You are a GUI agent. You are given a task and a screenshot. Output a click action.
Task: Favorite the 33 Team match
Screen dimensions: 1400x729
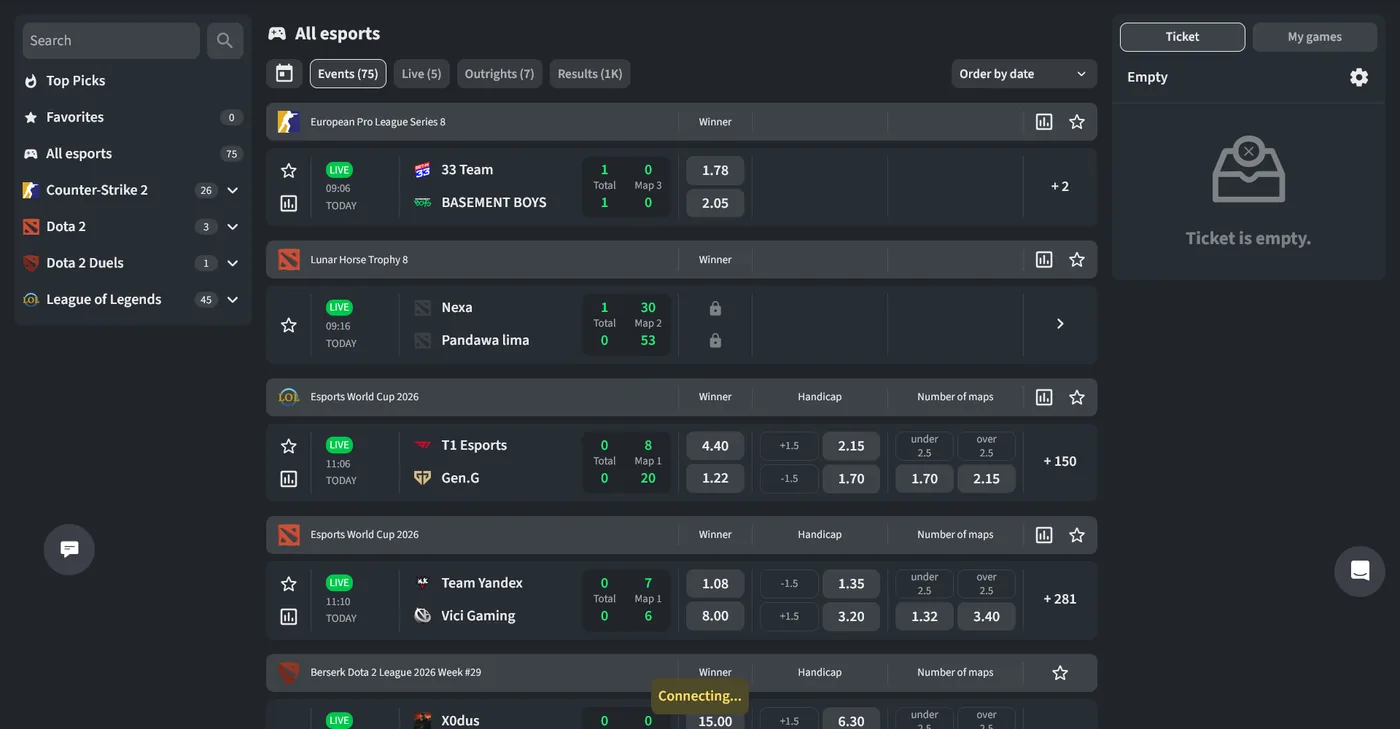289,171
